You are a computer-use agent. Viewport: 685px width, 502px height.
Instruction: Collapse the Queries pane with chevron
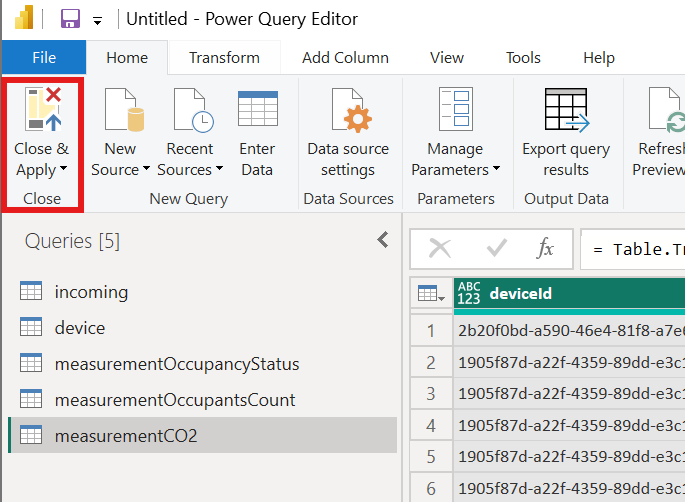coord(382,240)
